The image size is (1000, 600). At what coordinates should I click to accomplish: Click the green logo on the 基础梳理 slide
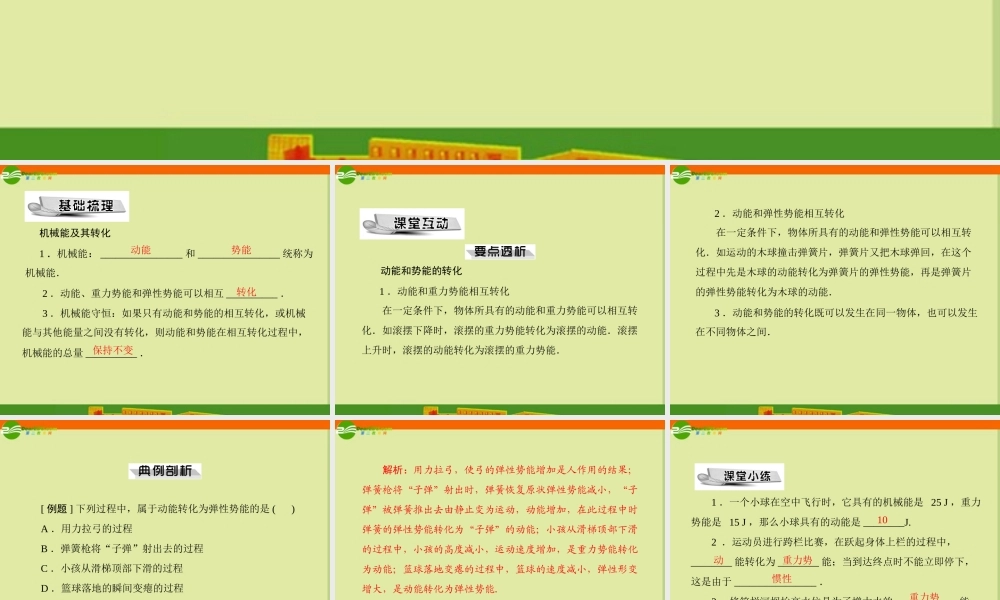coord(11,175)
